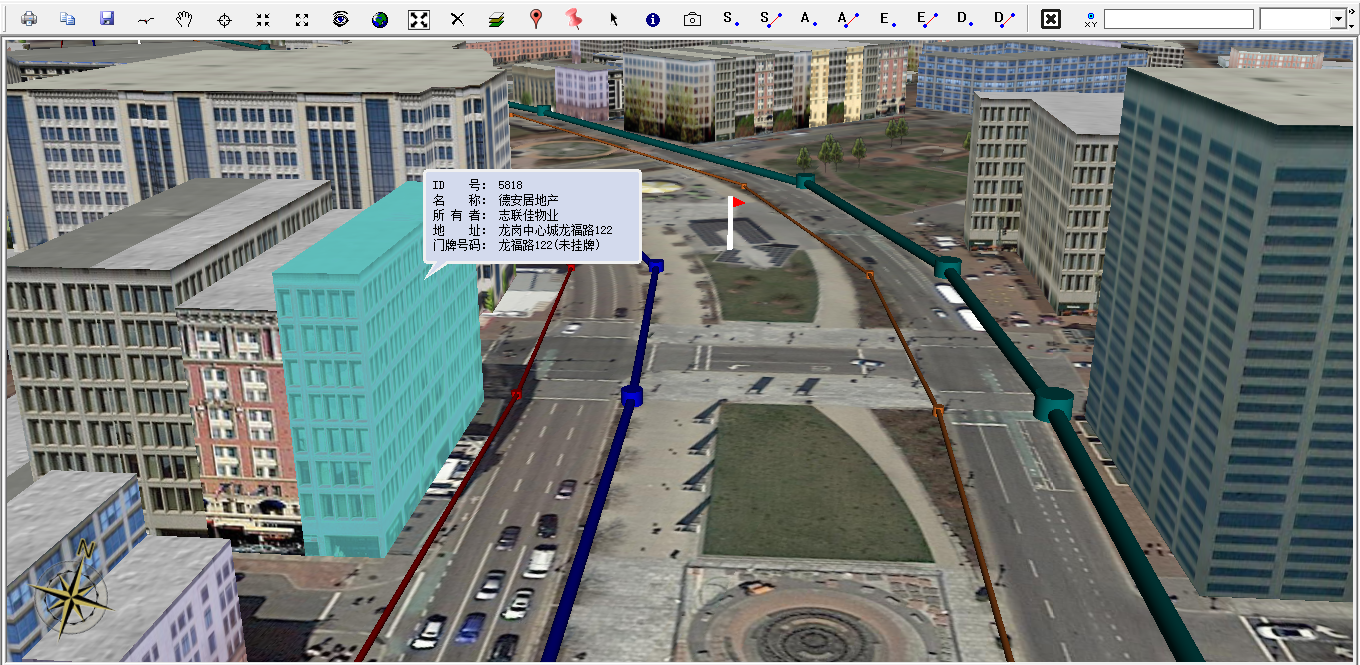This screenshot has width=1360, height=665.
Task: Activate the arrow pointer selection tool
Action: coord(614,19)
